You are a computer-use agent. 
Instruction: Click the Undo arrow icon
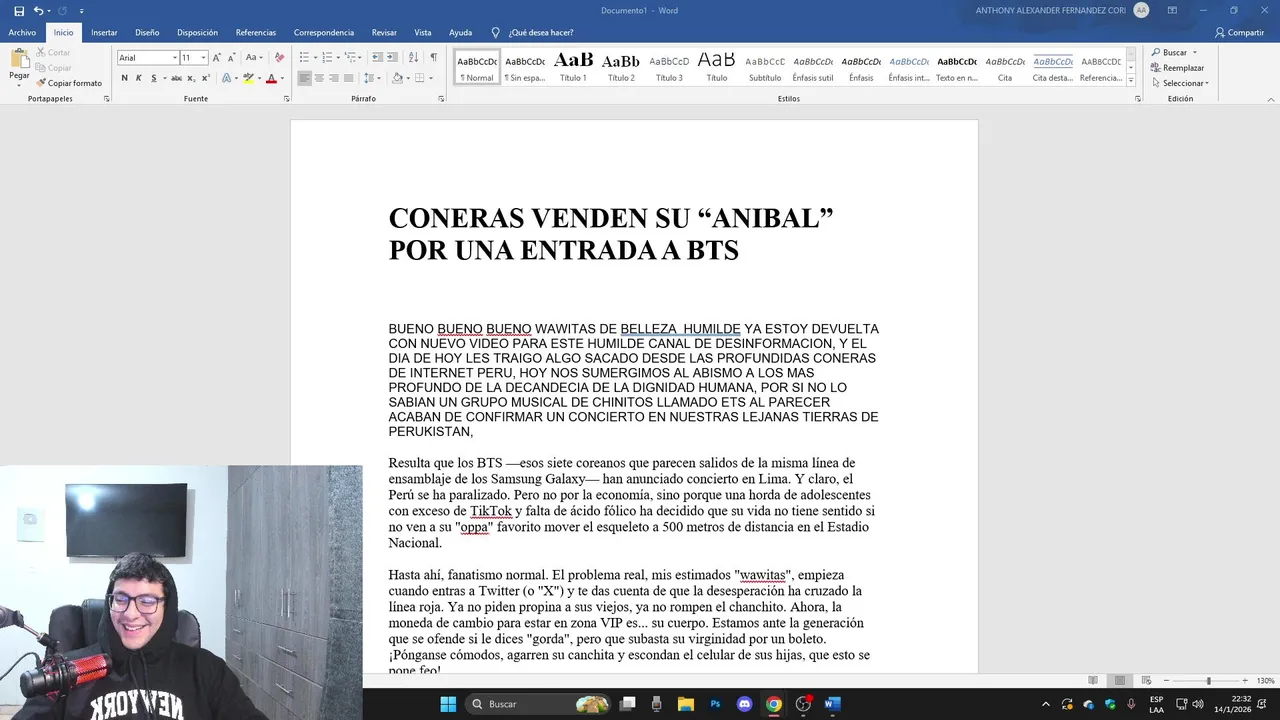pos(38,11)
